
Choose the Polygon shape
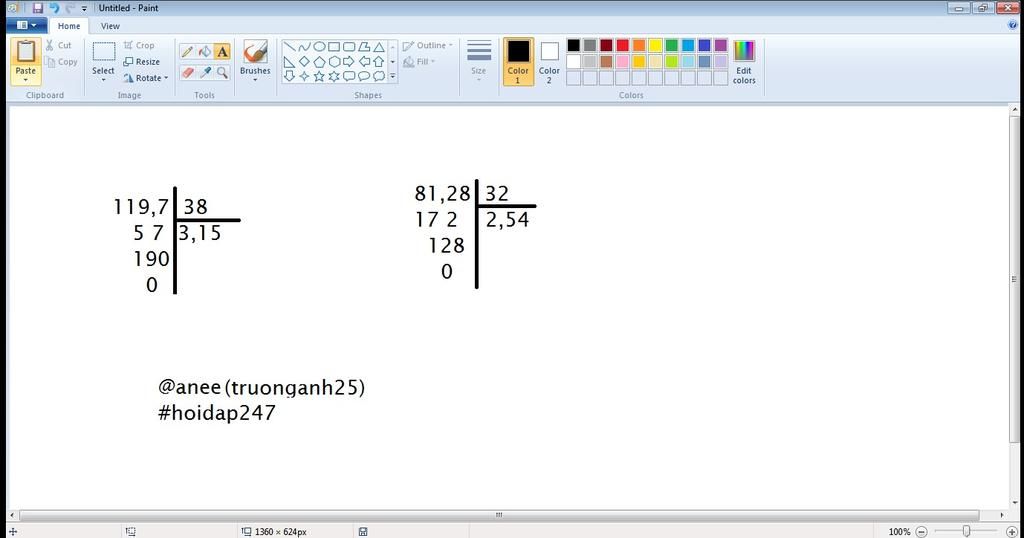[364, 47]
